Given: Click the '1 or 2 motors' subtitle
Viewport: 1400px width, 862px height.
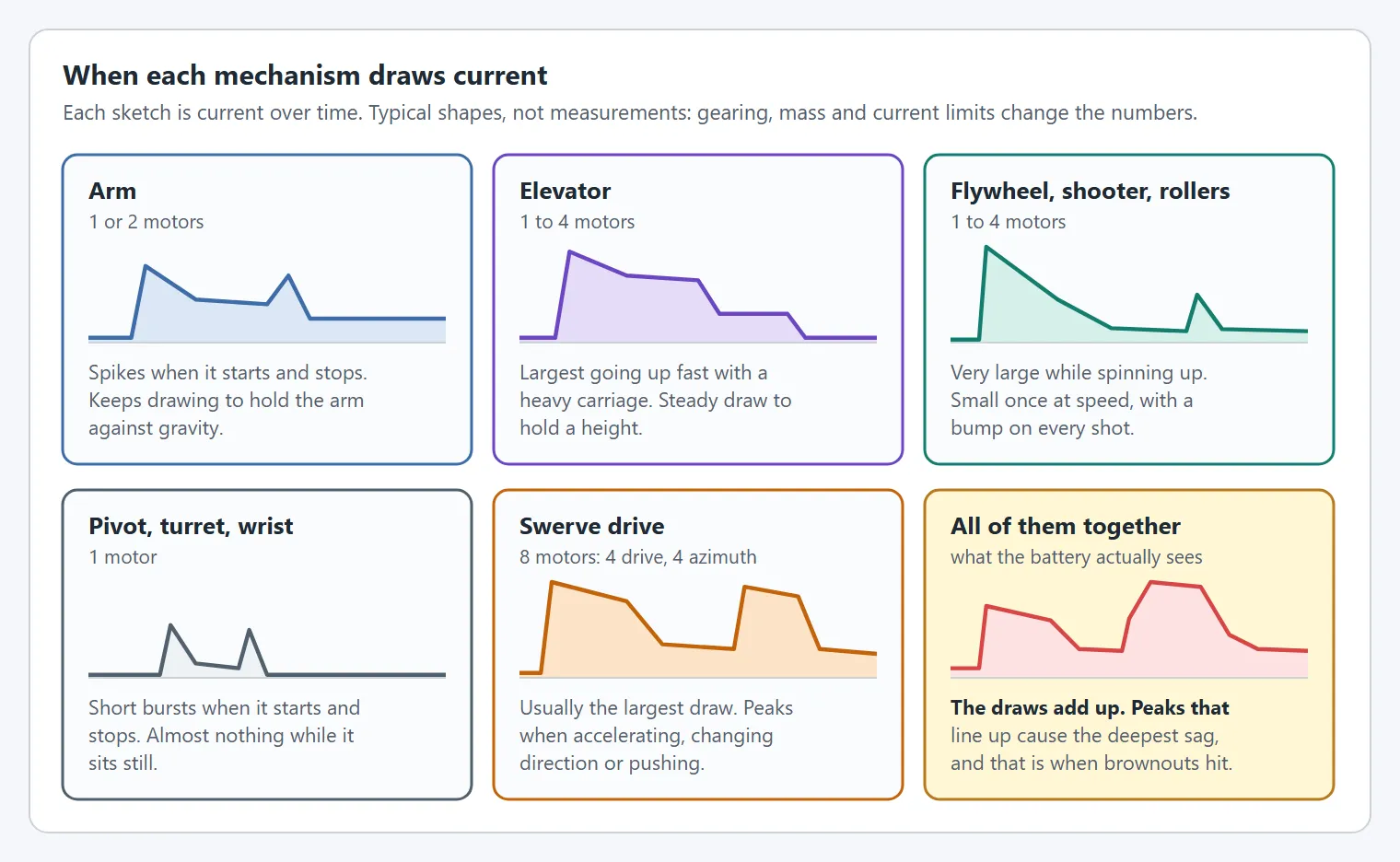Looking at the screenshot, I should pyautogui.click(x=146, y=222).
